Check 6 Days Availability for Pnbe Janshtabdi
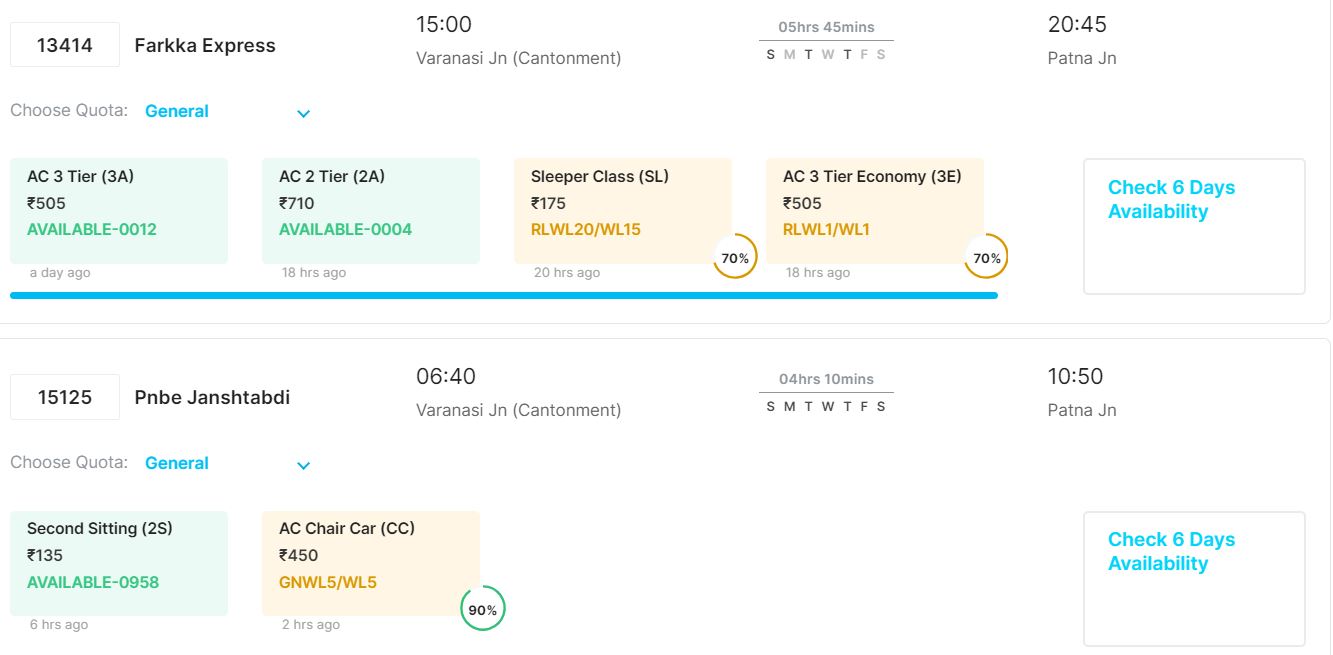The width and height of the screenshot is (1333, 655). tap(1194, 578)
